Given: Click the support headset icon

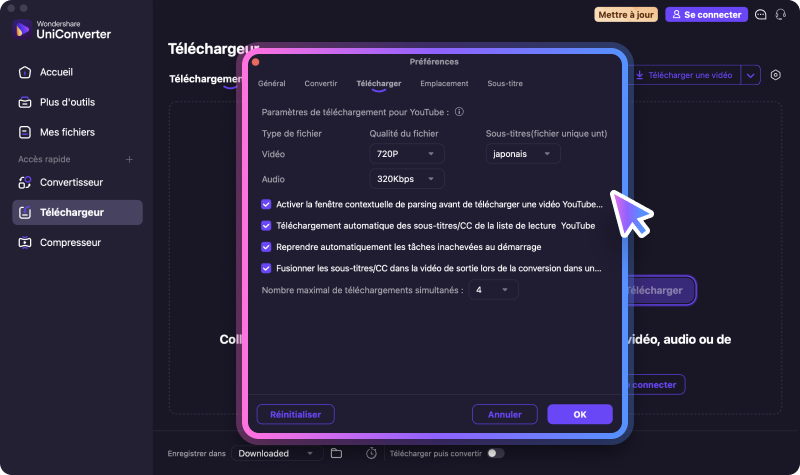Looking at the screenshot, I should pyautogui.click(x=781, y=14).
